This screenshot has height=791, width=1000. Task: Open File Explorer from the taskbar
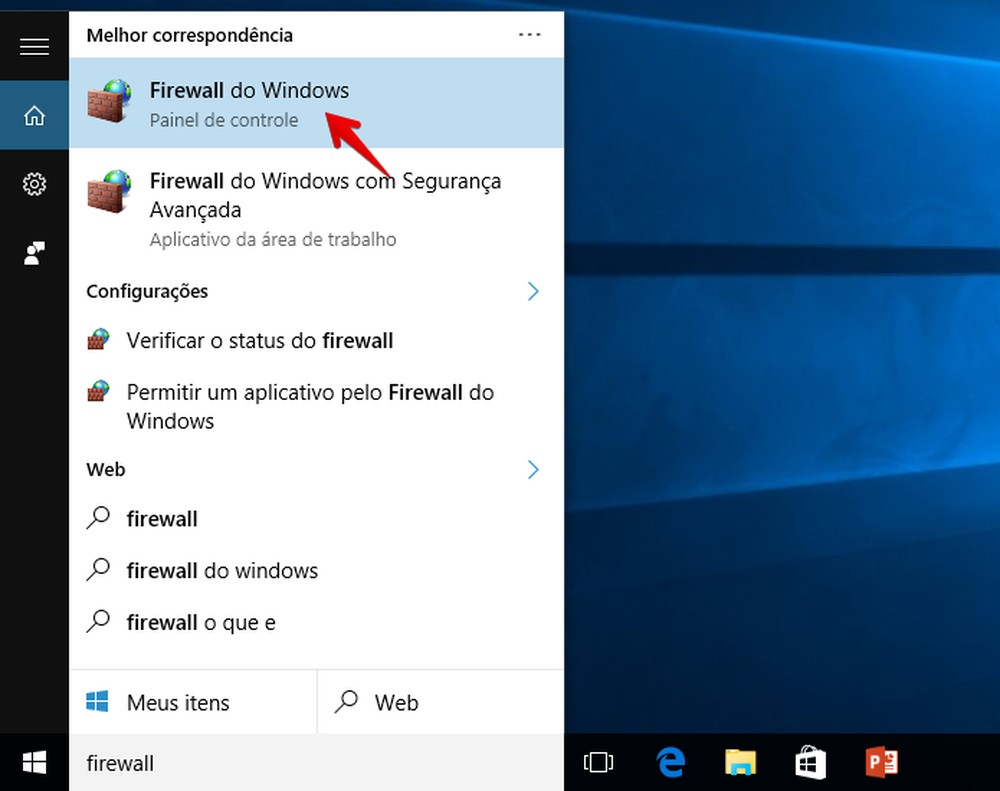pos(740,762)
